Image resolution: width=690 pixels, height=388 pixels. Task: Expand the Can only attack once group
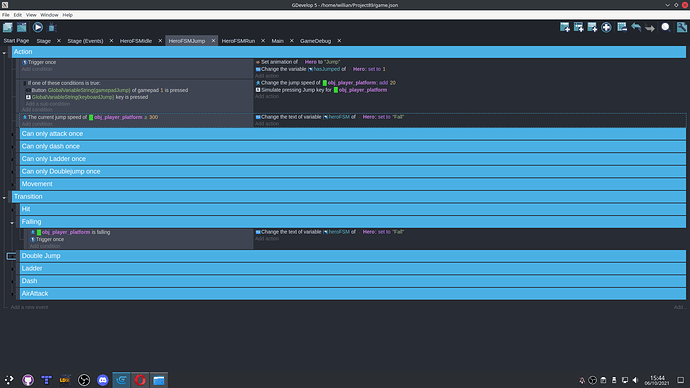(x=12, y=134)
